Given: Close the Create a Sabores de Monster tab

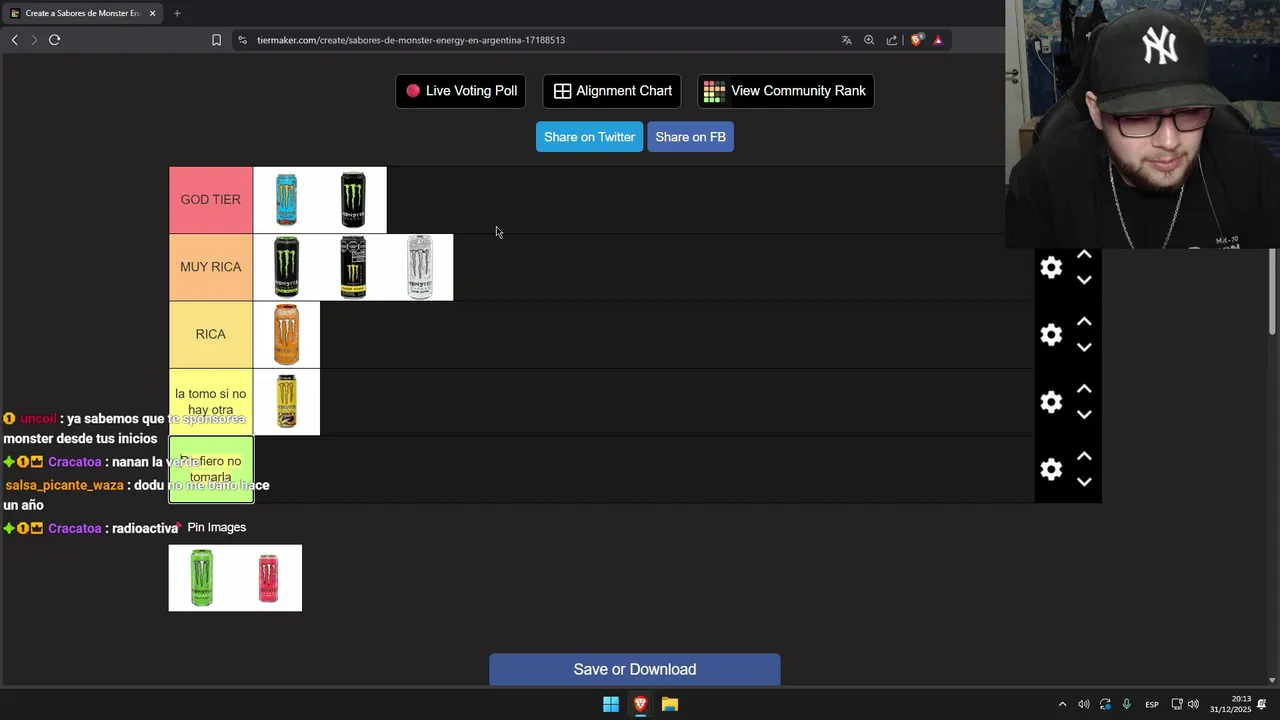Looking at the screenshot, I should coord(152,13).
